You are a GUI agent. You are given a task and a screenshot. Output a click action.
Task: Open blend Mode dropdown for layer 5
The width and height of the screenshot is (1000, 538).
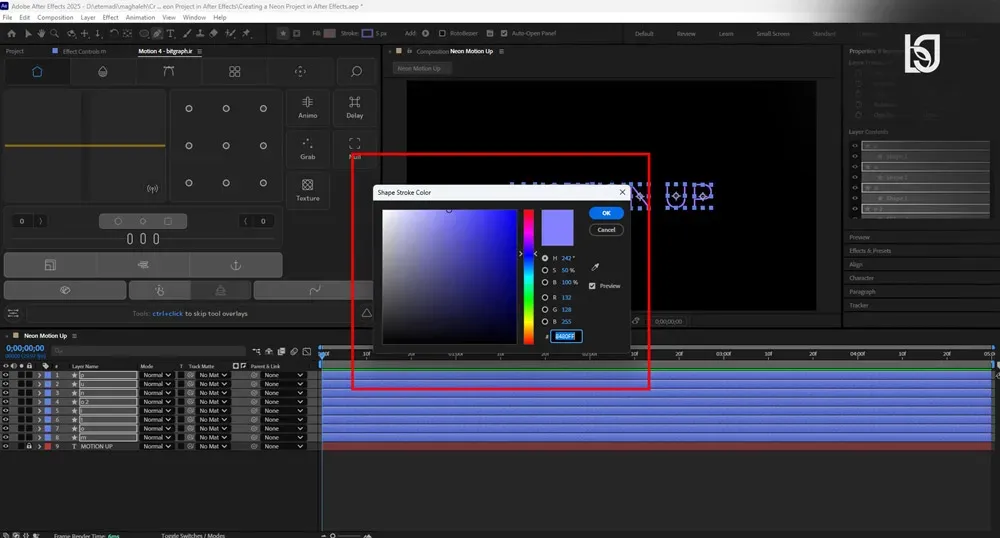[157, 411]
